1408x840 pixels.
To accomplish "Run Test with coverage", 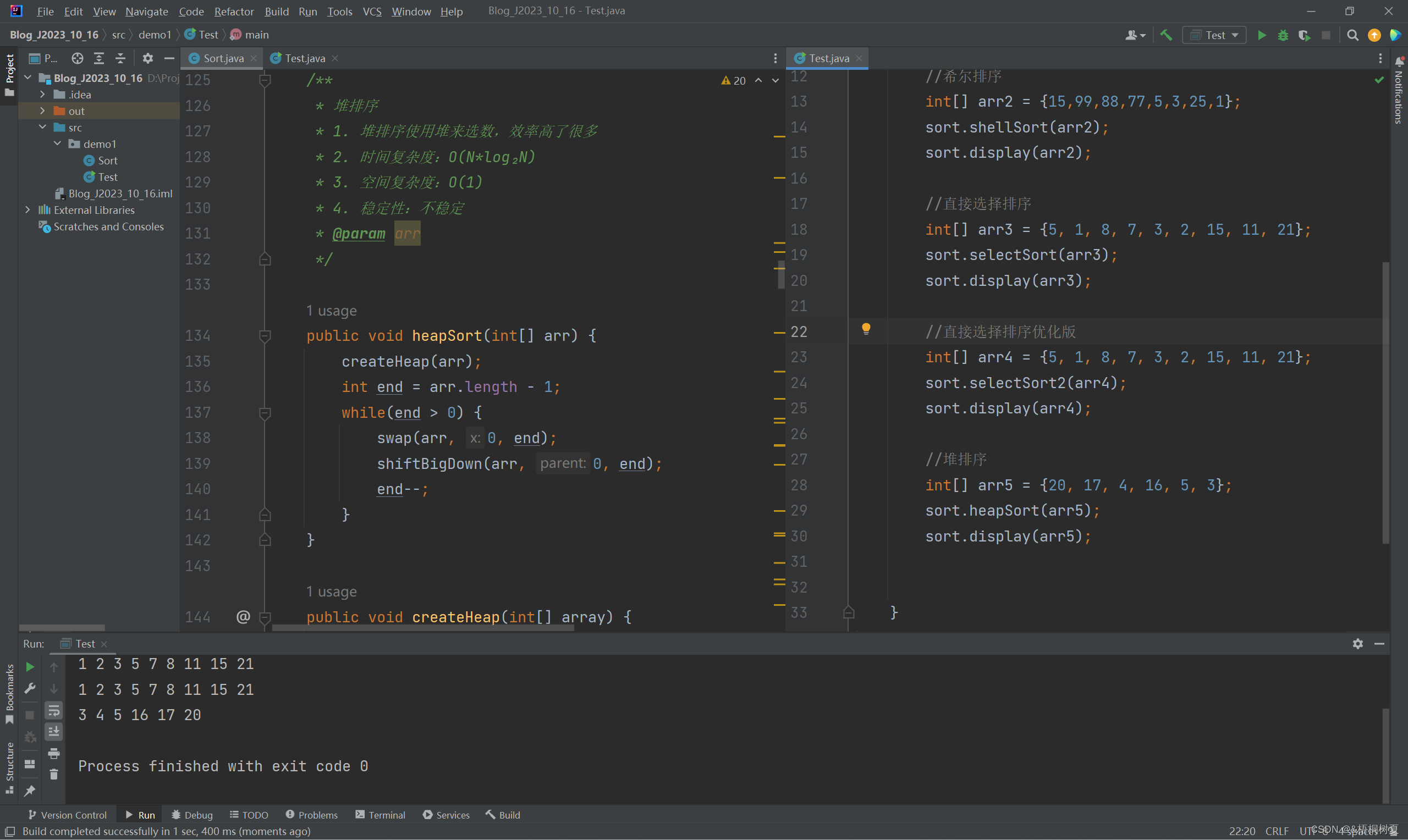I will [x=1305, y=35].
